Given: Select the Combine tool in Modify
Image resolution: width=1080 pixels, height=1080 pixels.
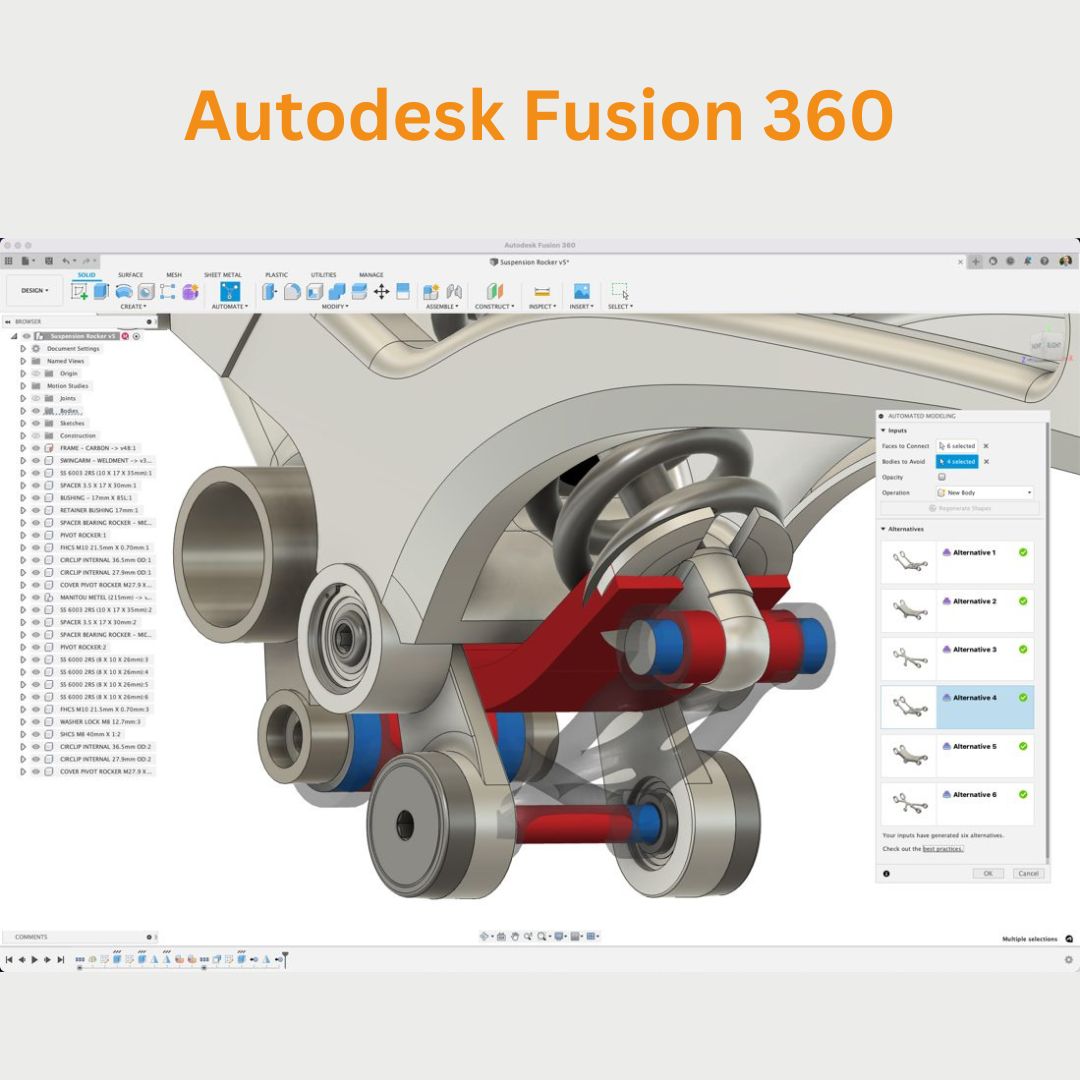Looking at the screenshot, I should 337,291.
